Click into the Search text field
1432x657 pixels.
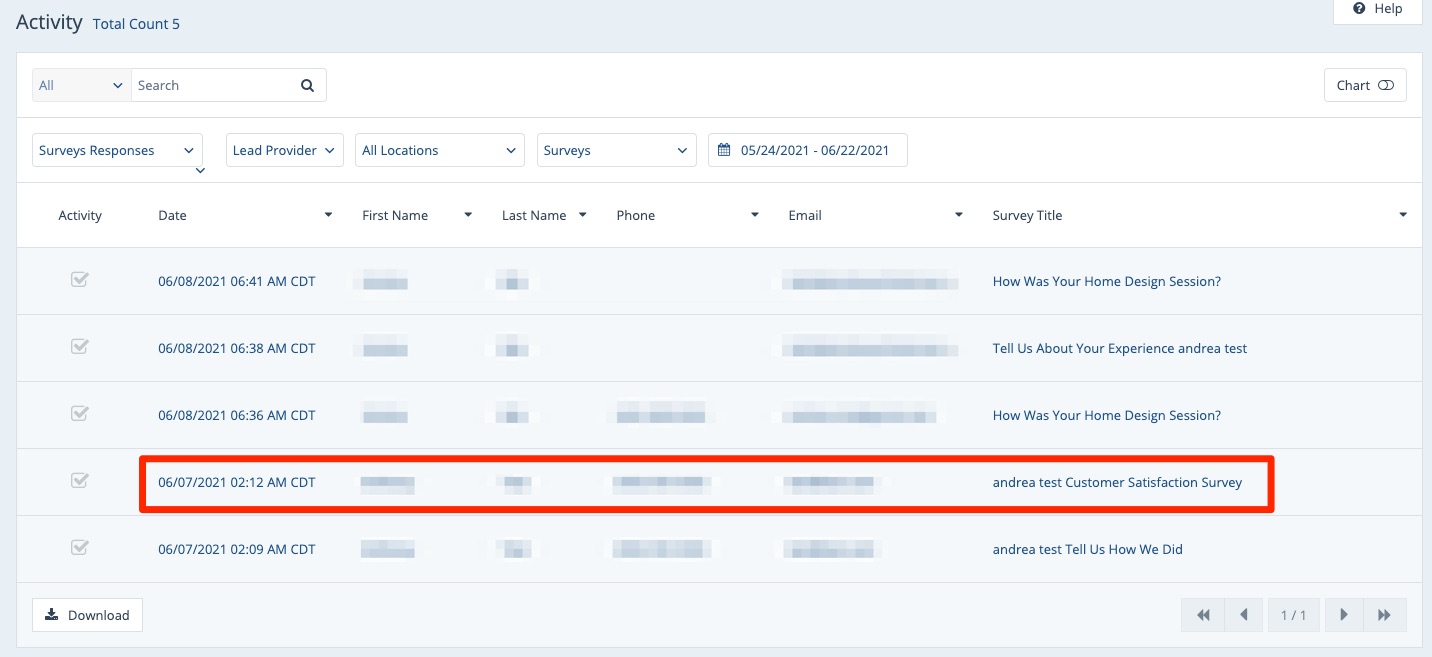pos(214,86)
